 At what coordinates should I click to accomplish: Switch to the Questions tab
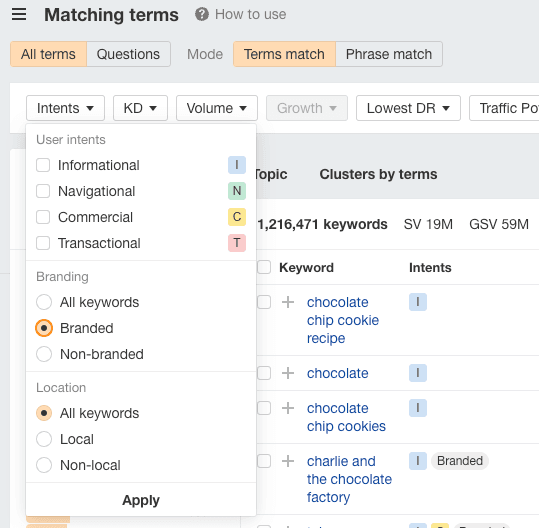[x=129, y=54]
